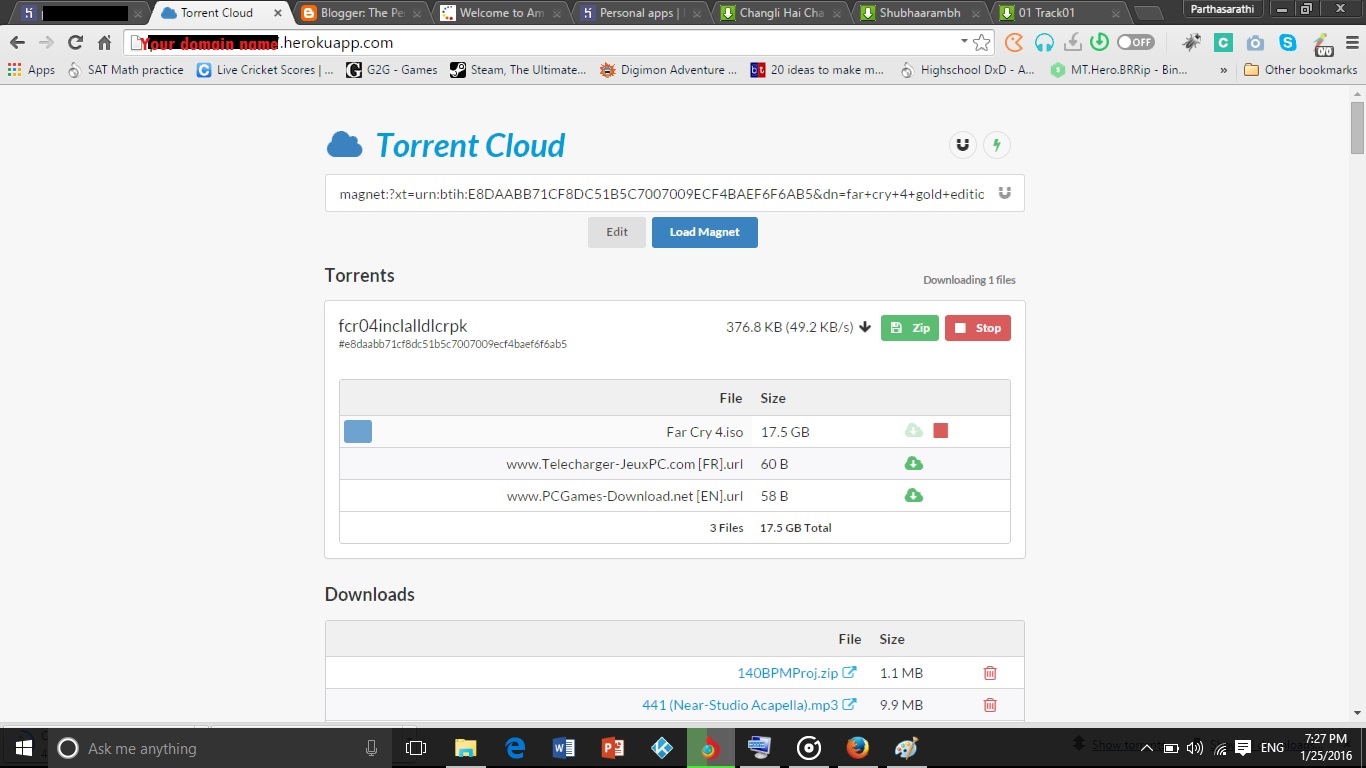Click the green Zip button

click(x=910, y=328)
